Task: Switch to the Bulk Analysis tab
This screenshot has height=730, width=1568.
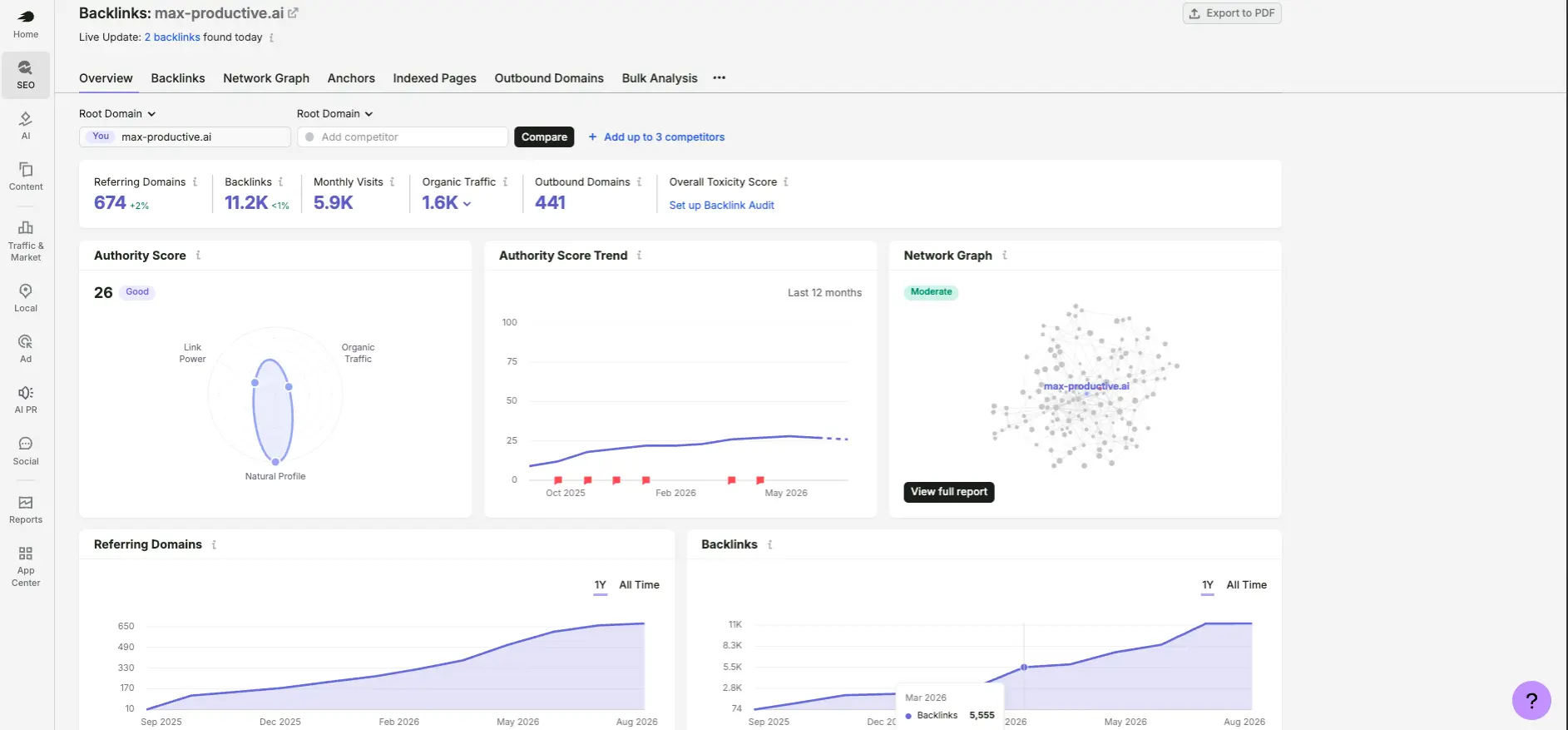Action: tap(660, 78)
